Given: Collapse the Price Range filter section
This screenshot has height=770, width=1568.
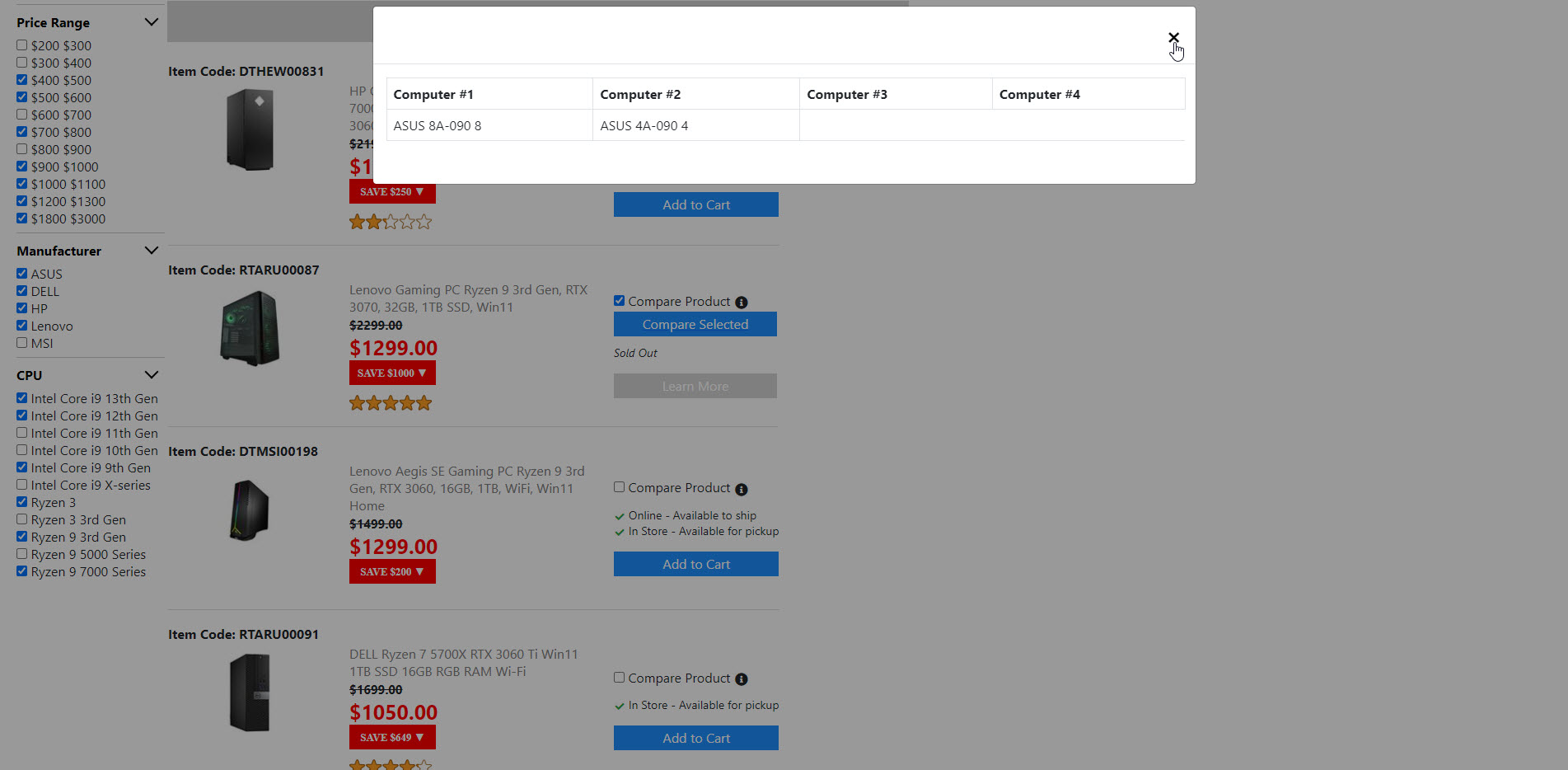Looking at the screenshot, I should [x=151, y=22].
